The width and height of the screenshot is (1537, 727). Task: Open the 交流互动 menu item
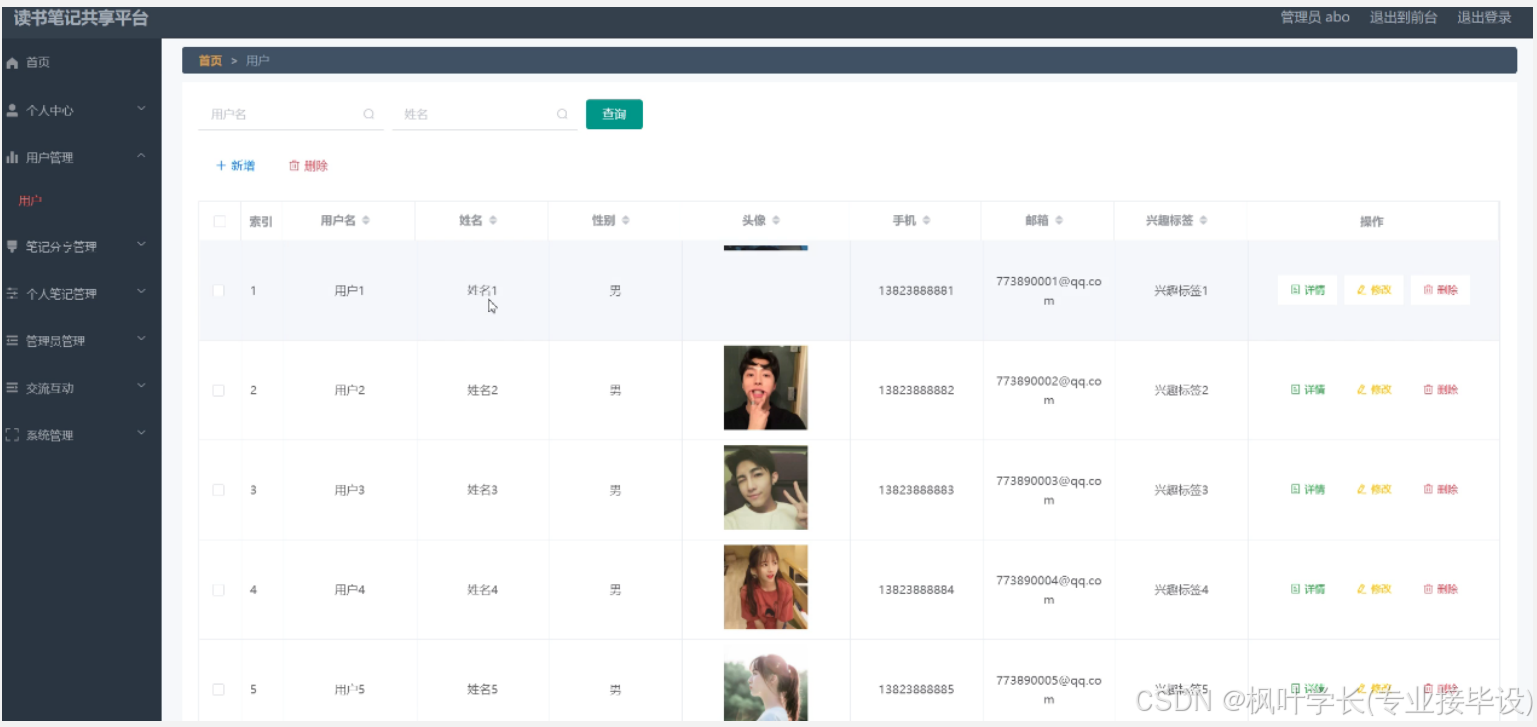(81, 388)
